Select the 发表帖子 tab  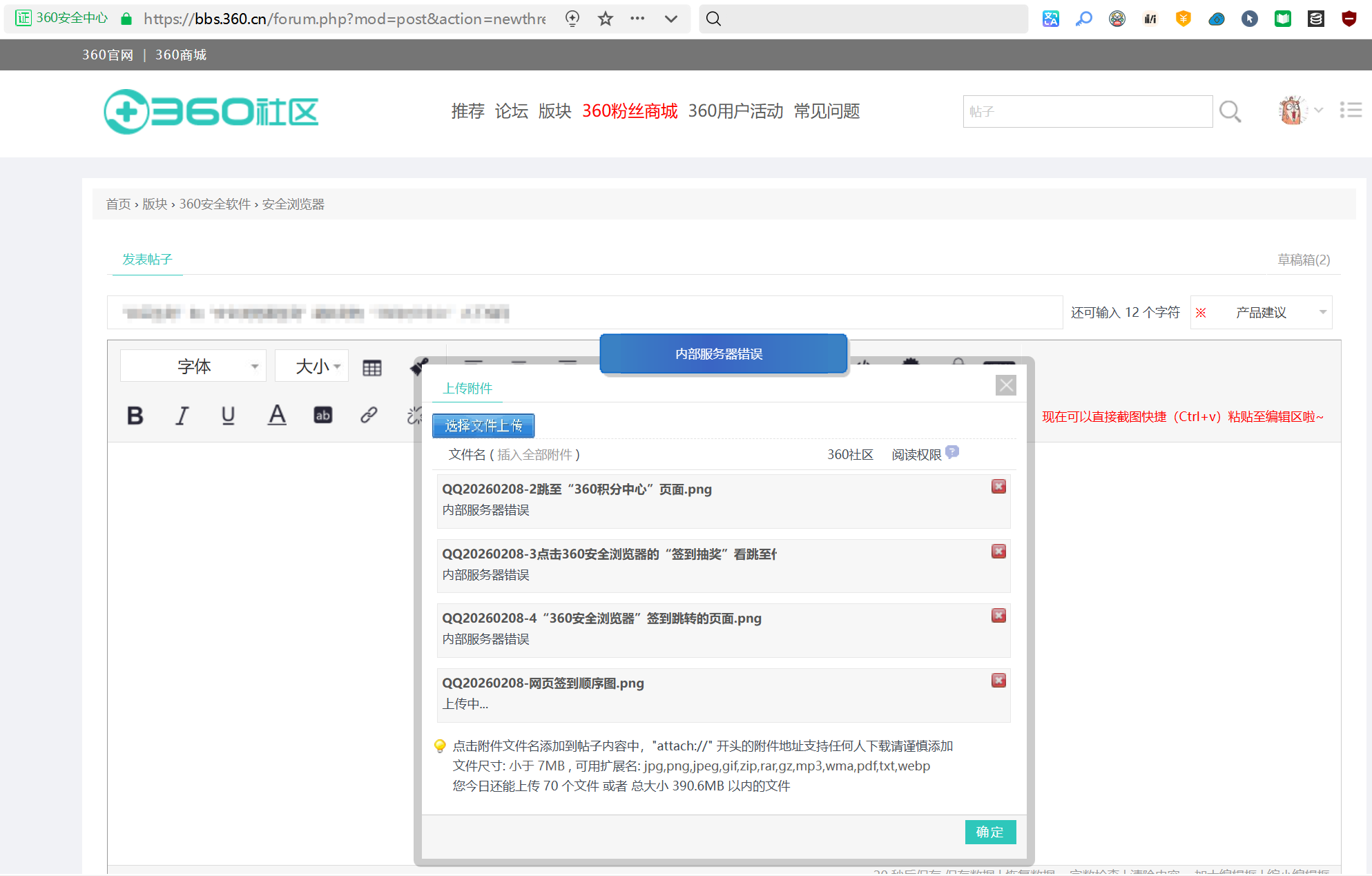[x=147, y=260]
